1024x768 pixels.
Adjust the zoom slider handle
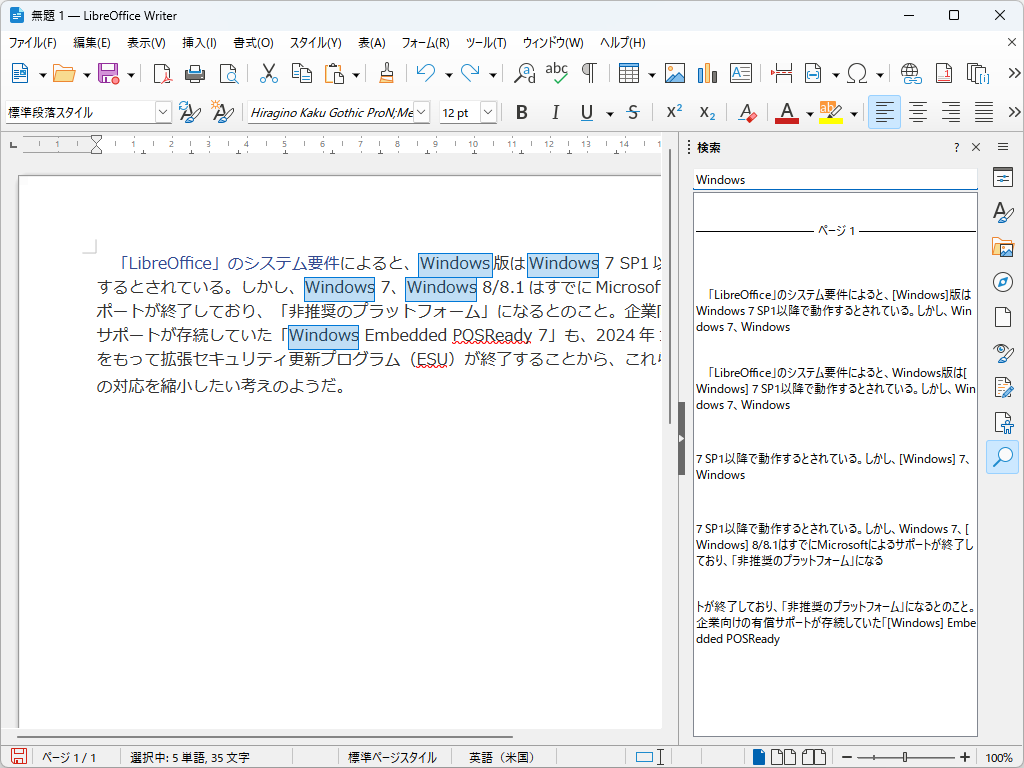tap(904, 758)
